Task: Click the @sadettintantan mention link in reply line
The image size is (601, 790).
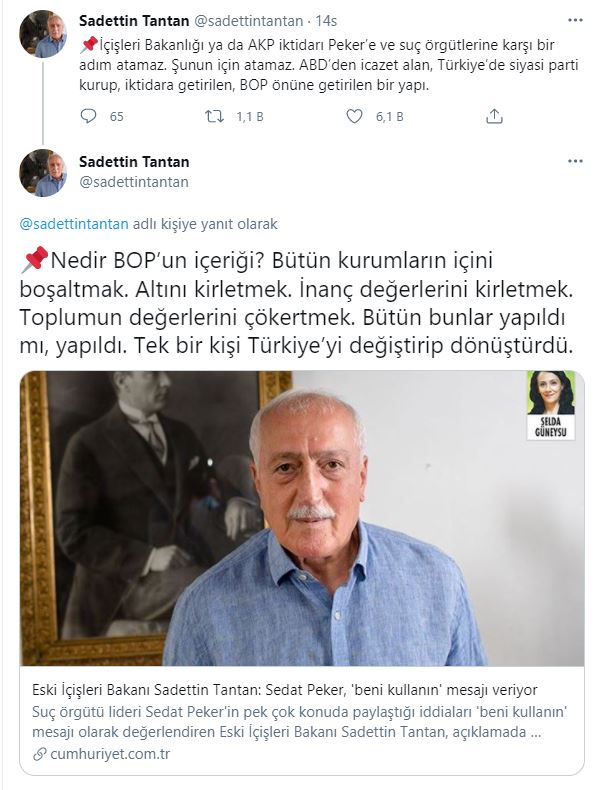Action: pos(74,224)
